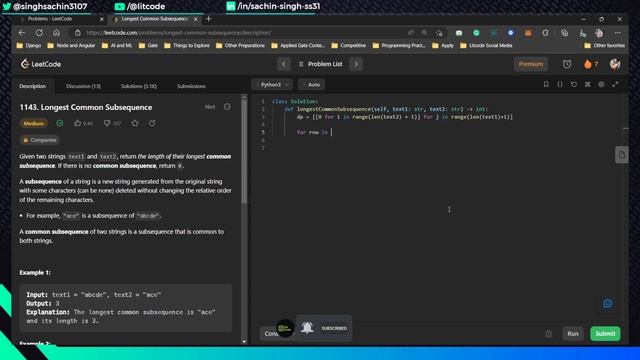
Task: Switch to the Description tab
Action: coord(33,86)
